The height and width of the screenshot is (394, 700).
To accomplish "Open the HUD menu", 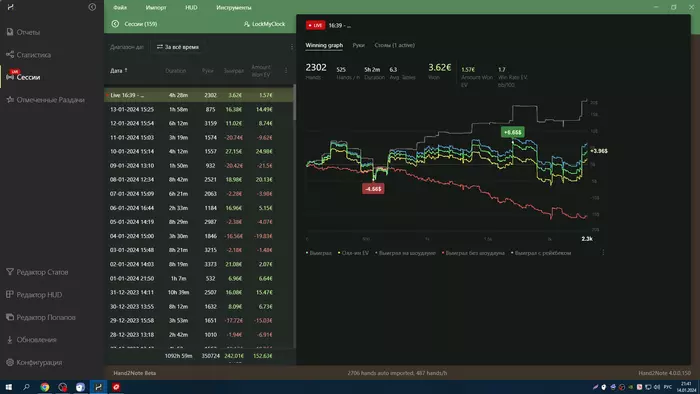I will click(x=191, y=7).
